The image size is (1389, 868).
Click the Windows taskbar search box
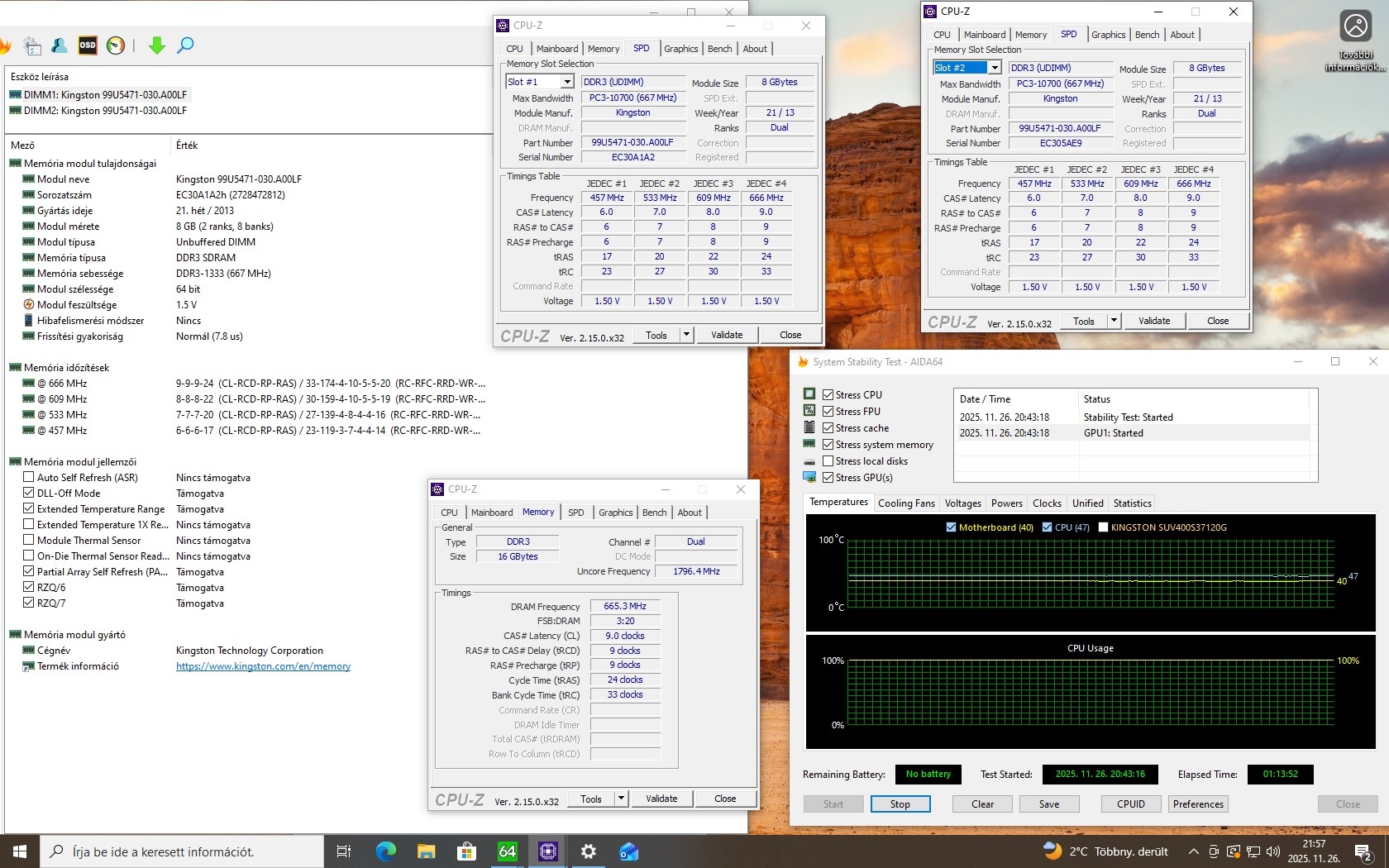click(182, 851)
